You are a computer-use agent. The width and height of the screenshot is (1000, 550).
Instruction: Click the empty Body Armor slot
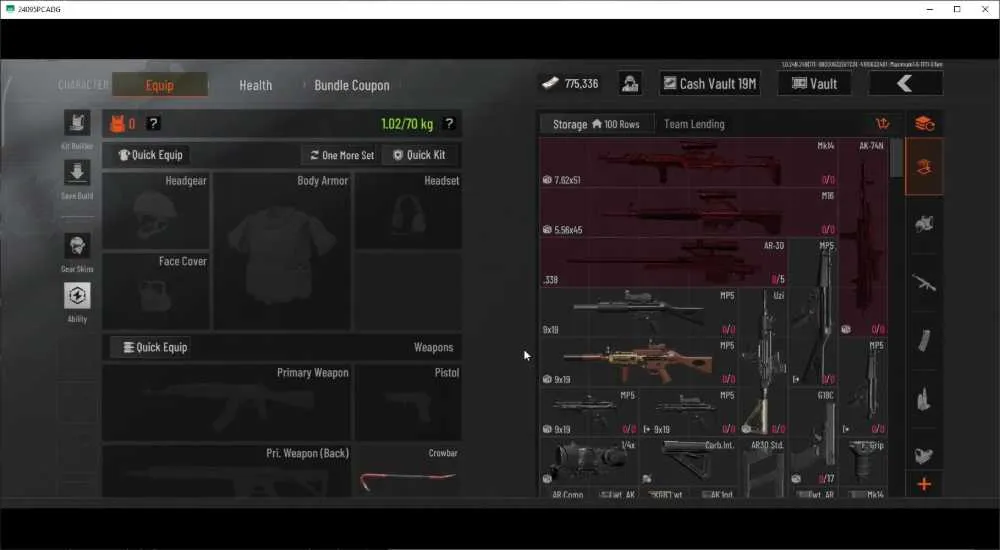pyautogui.click(x=281, y=251)
